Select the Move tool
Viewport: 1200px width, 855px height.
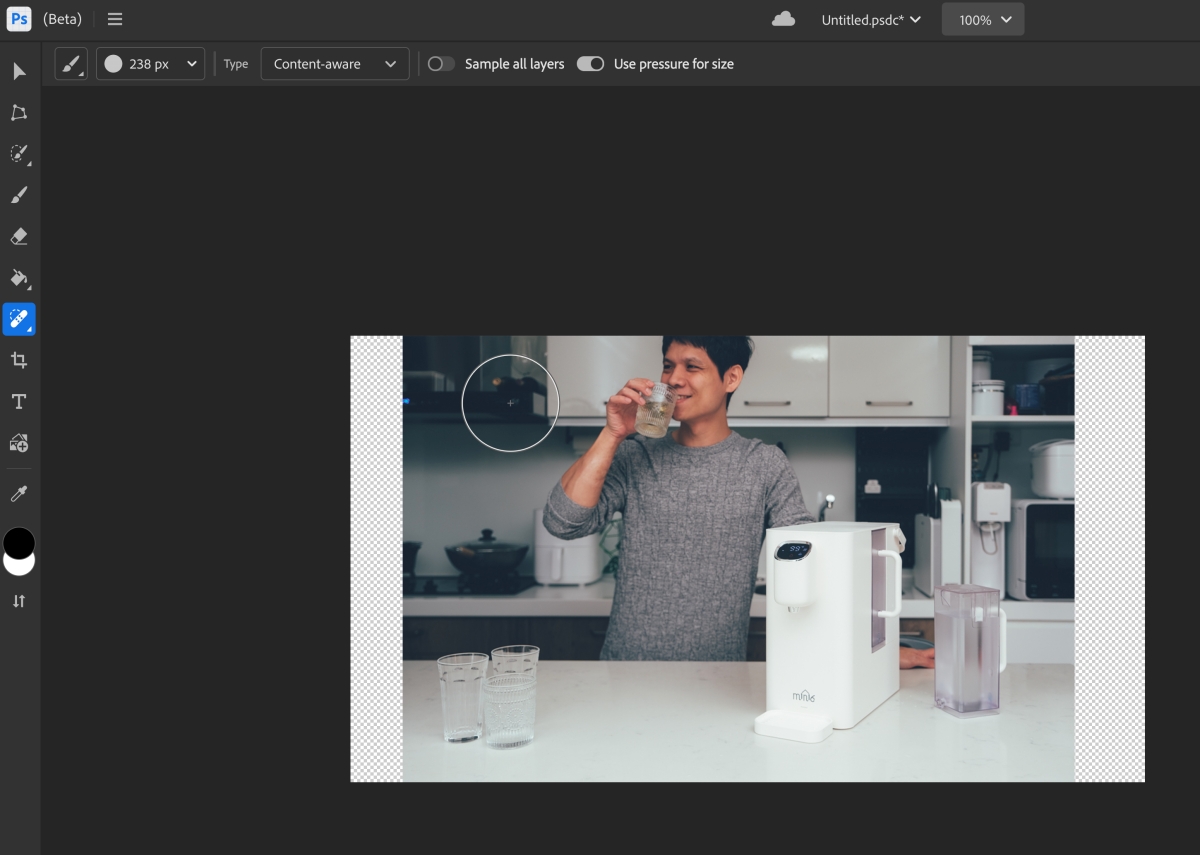click(x=19, y=71)
